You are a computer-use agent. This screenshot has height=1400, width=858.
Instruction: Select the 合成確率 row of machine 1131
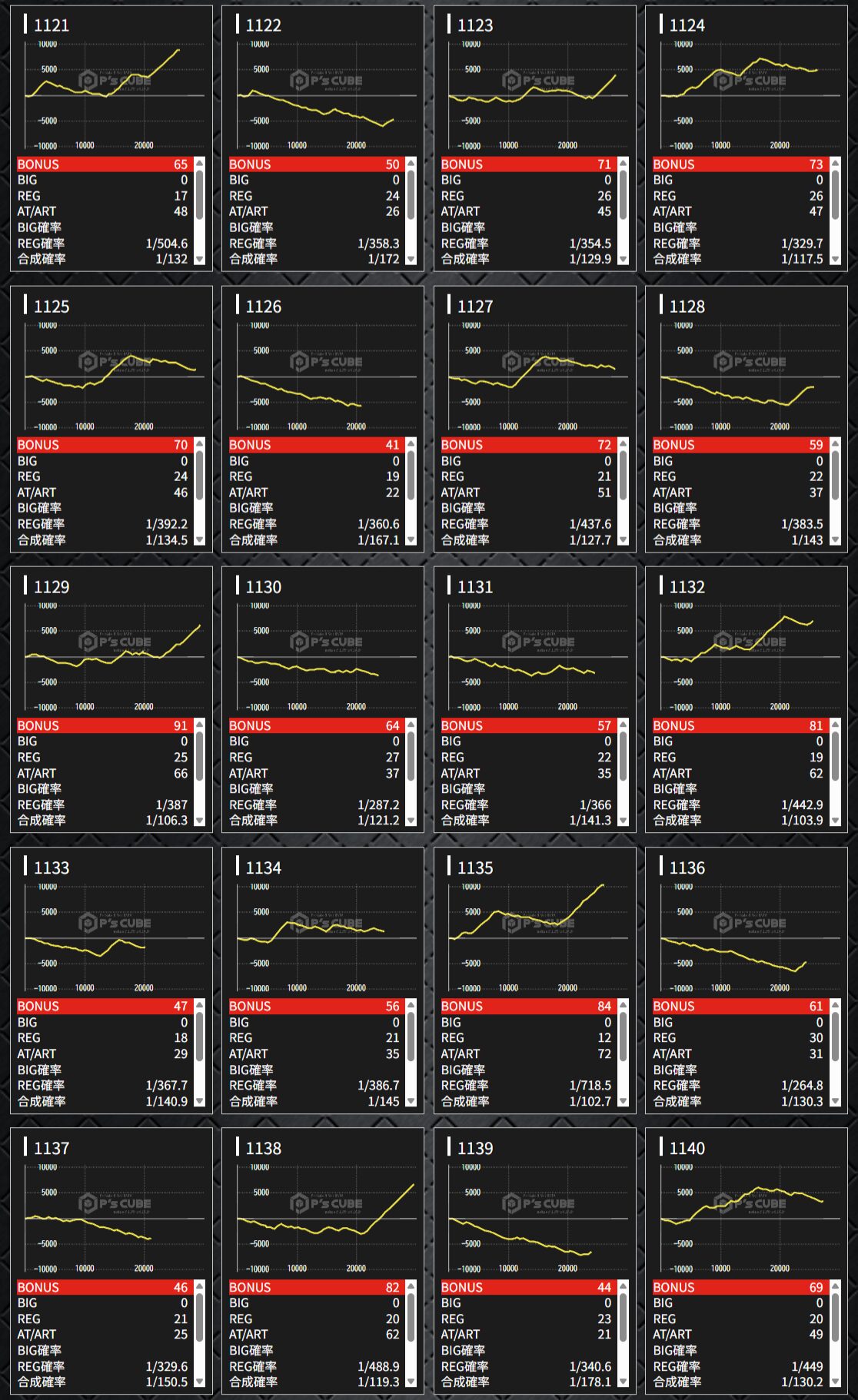[x=526, y=821]
